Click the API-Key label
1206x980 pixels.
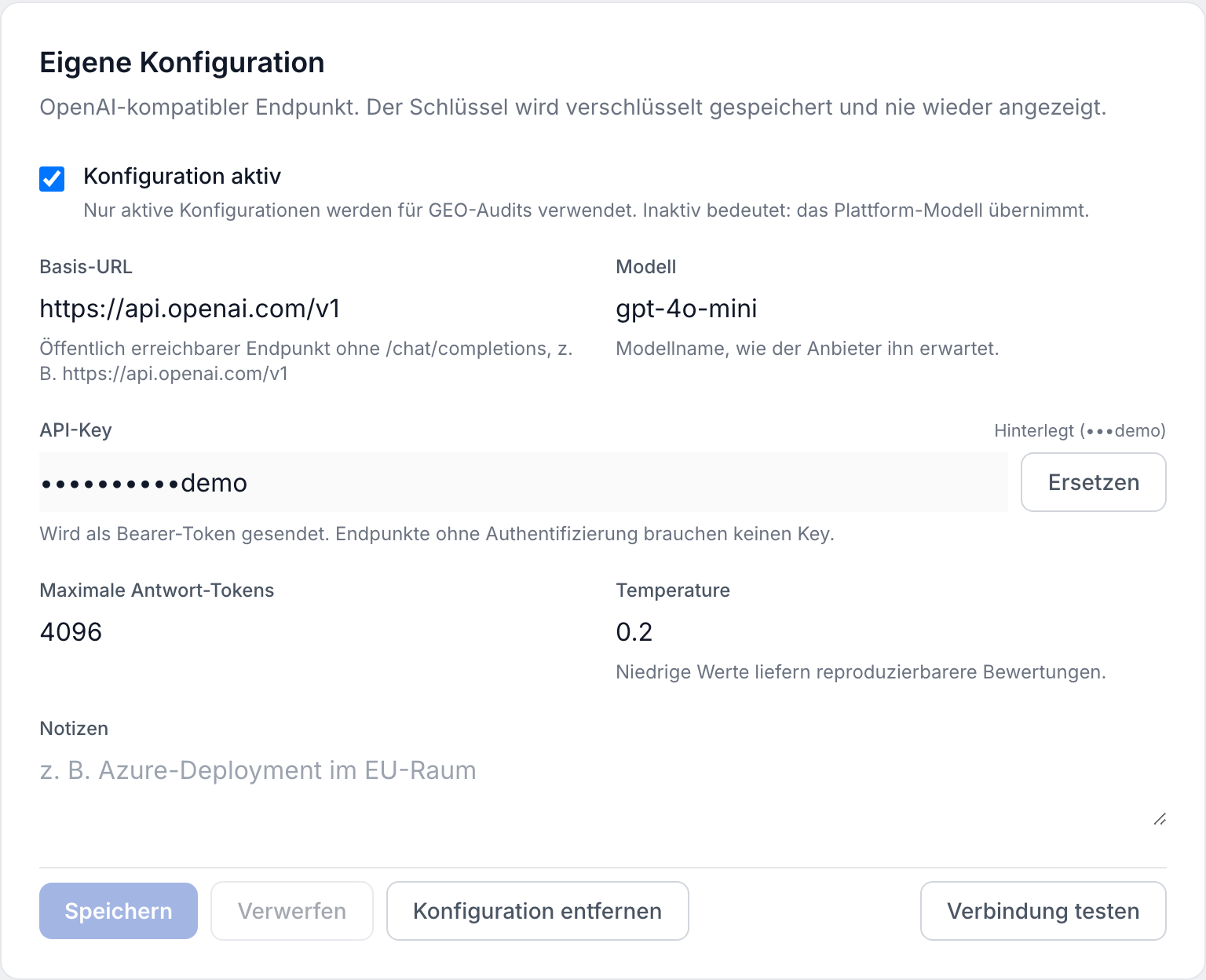tap(75, 430)
